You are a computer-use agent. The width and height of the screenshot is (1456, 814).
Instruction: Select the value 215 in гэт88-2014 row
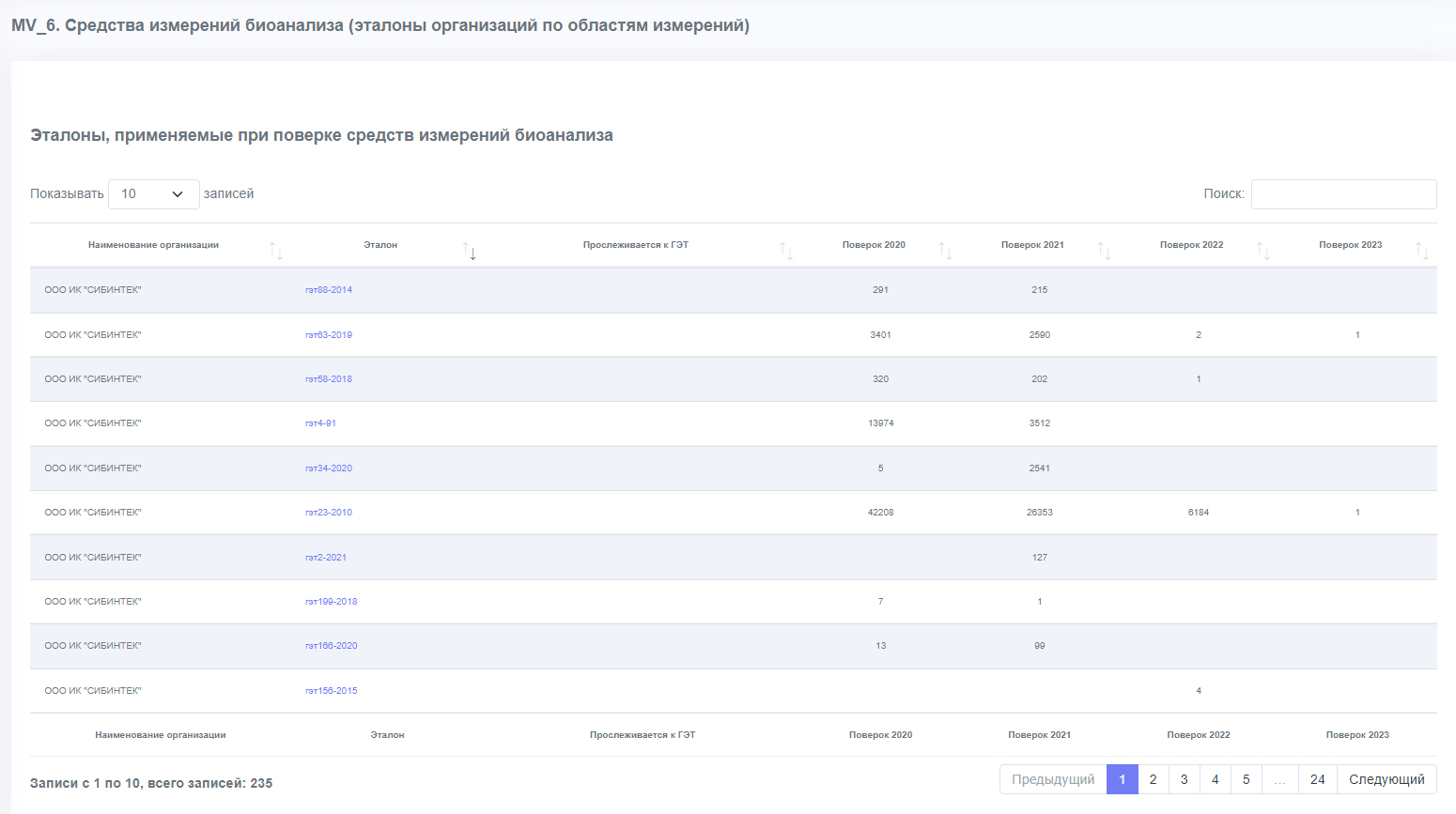tap(1040, 290)
